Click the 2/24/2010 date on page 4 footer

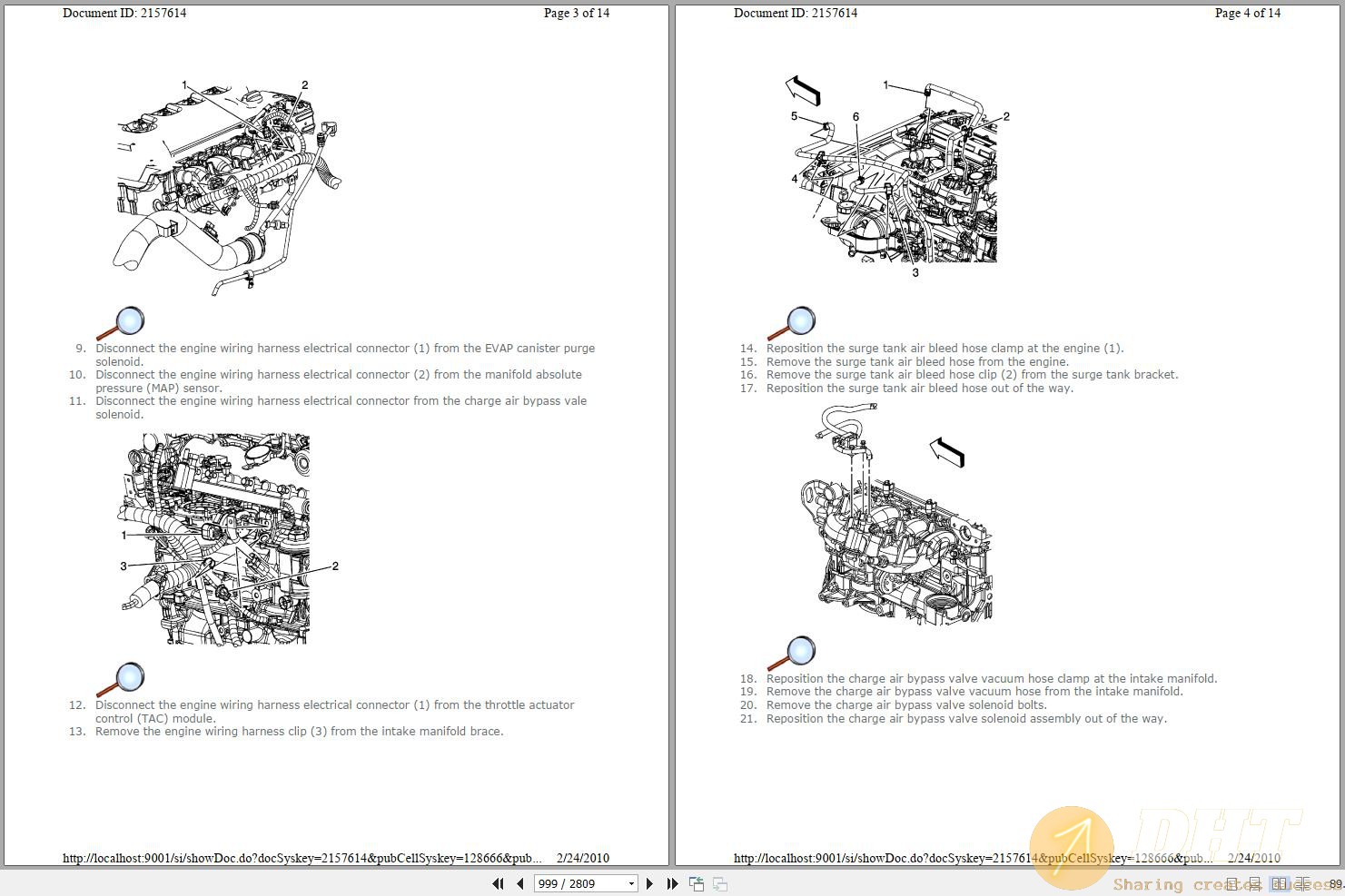tap(1254, 858)
